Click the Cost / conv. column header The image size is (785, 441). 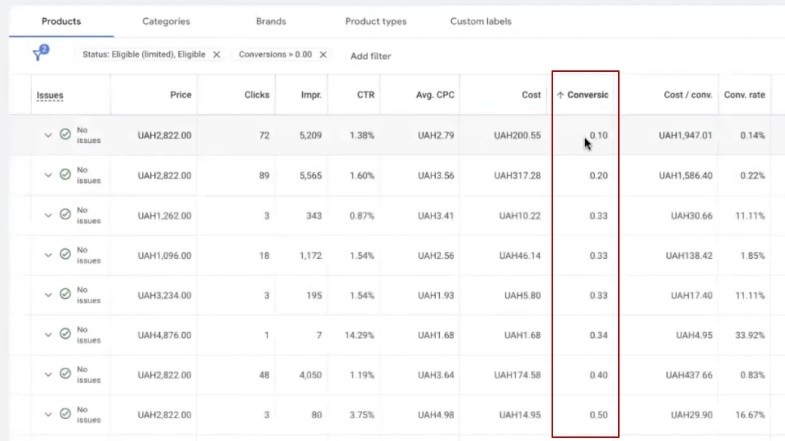tap(687, 95)
